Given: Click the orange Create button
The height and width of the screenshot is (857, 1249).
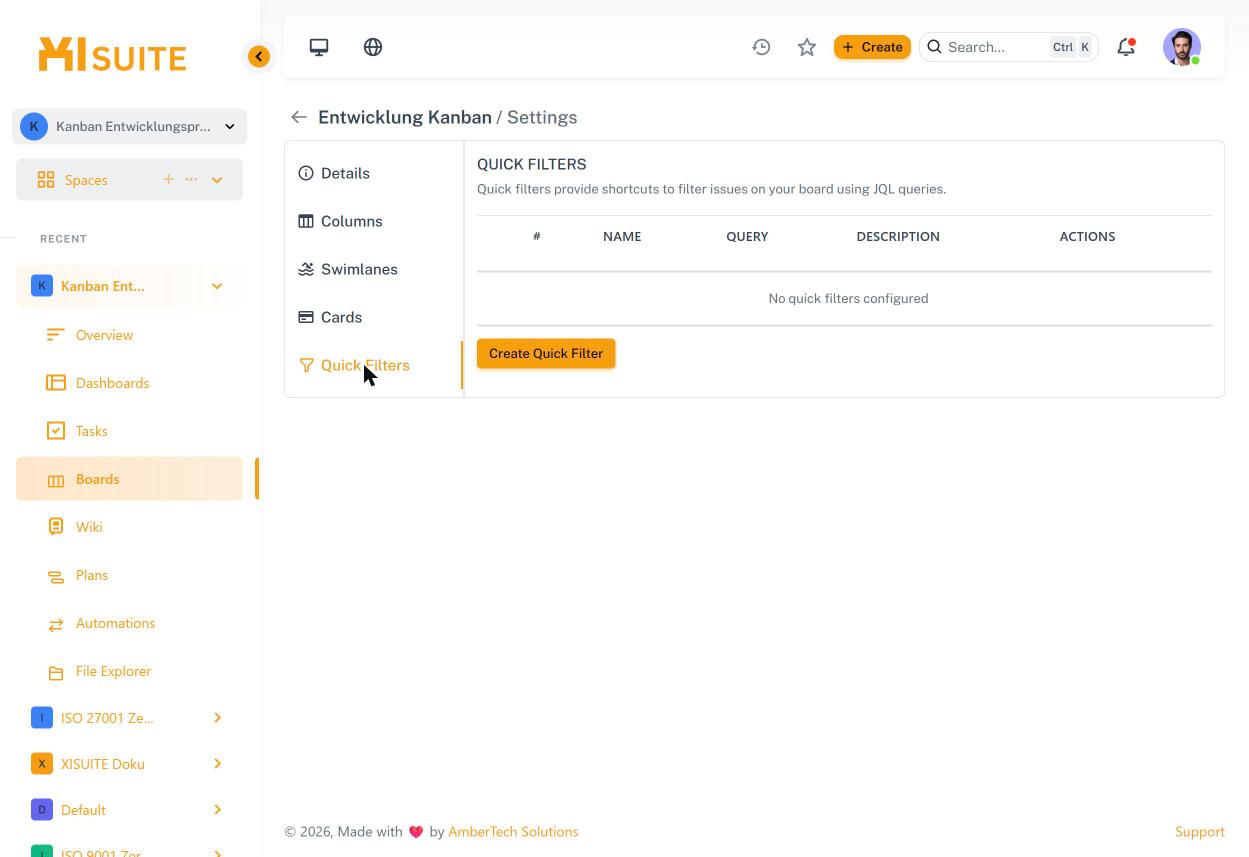Looking at the screenshot, I should click(872, 47).
